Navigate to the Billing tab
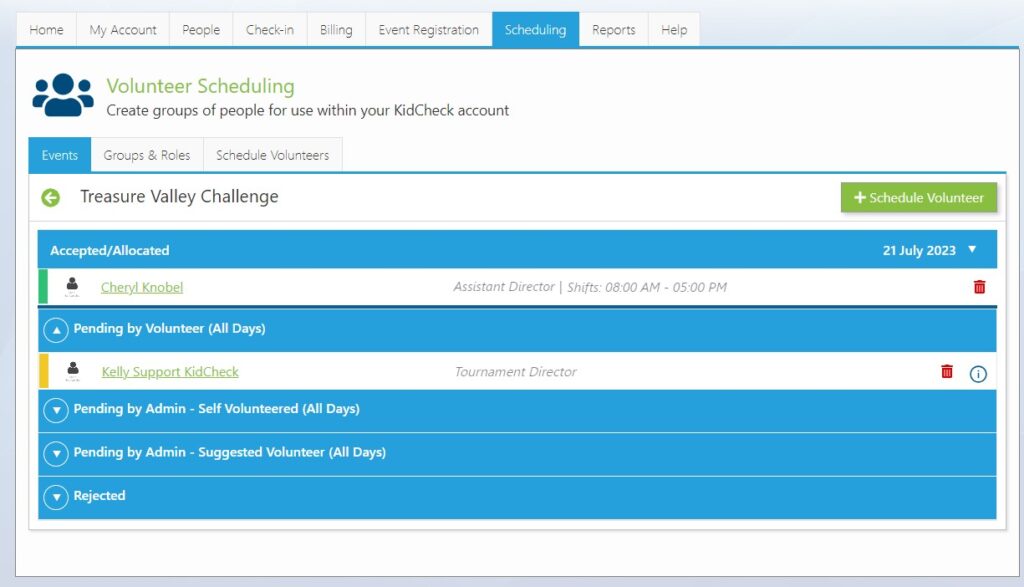The image size is (1024, 587). pyautogui.click(x=335, y=29)
